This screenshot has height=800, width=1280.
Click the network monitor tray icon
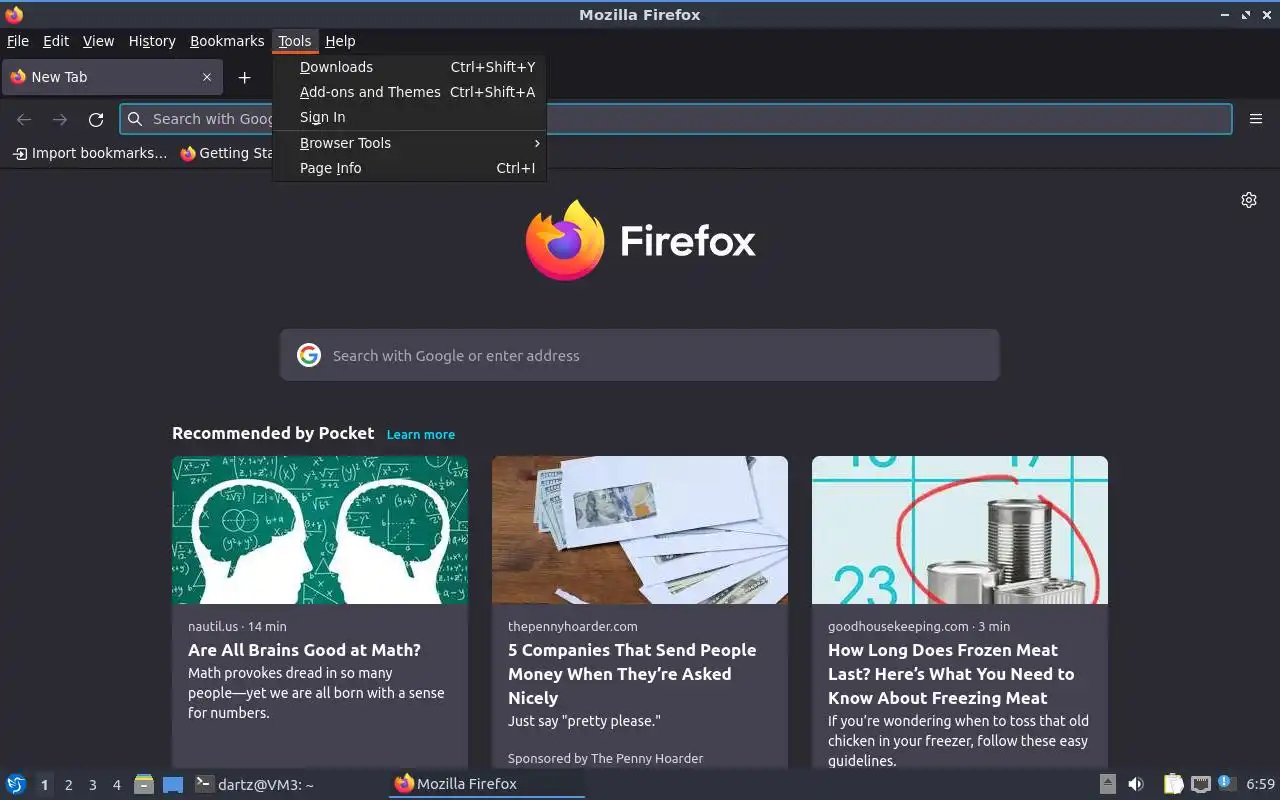coord(1201,784)
